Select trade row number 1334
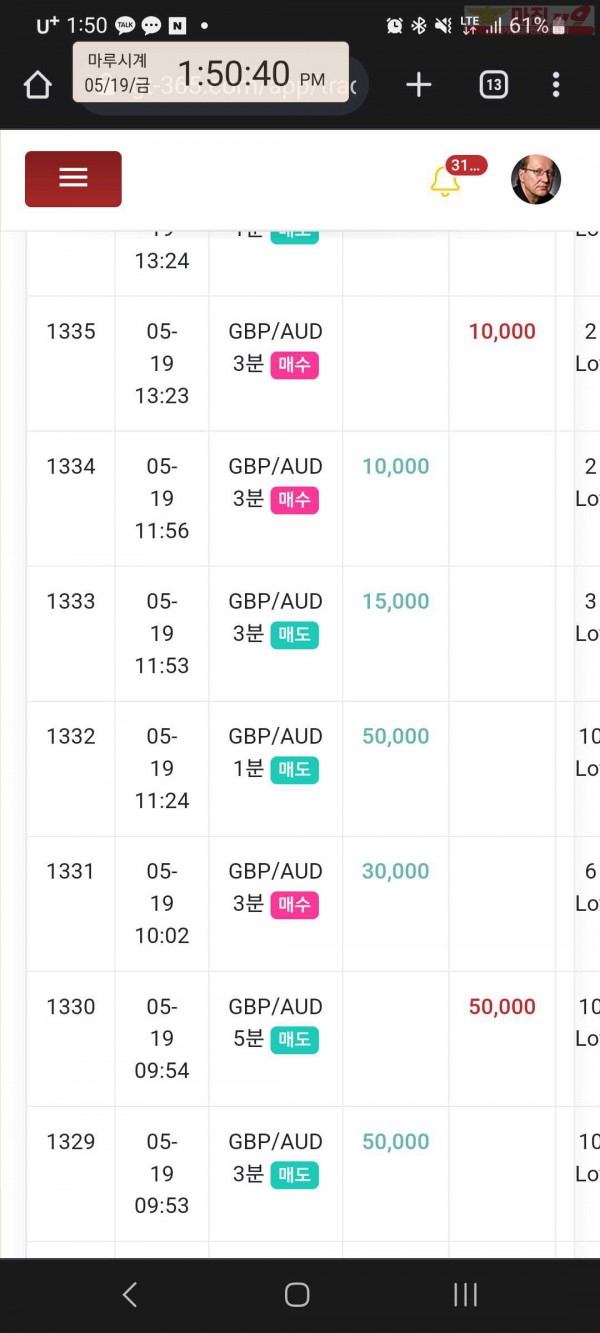600x1333 pixels. pos(71,466)
